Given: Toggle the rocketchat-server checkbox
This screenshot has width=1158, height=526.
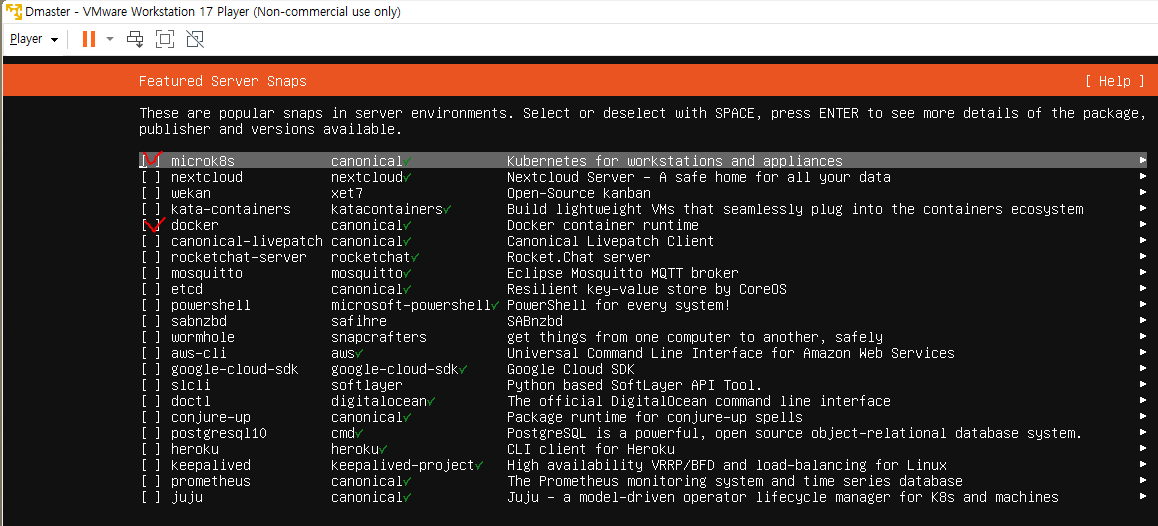Looking at the screenshot, I should 151,257.
